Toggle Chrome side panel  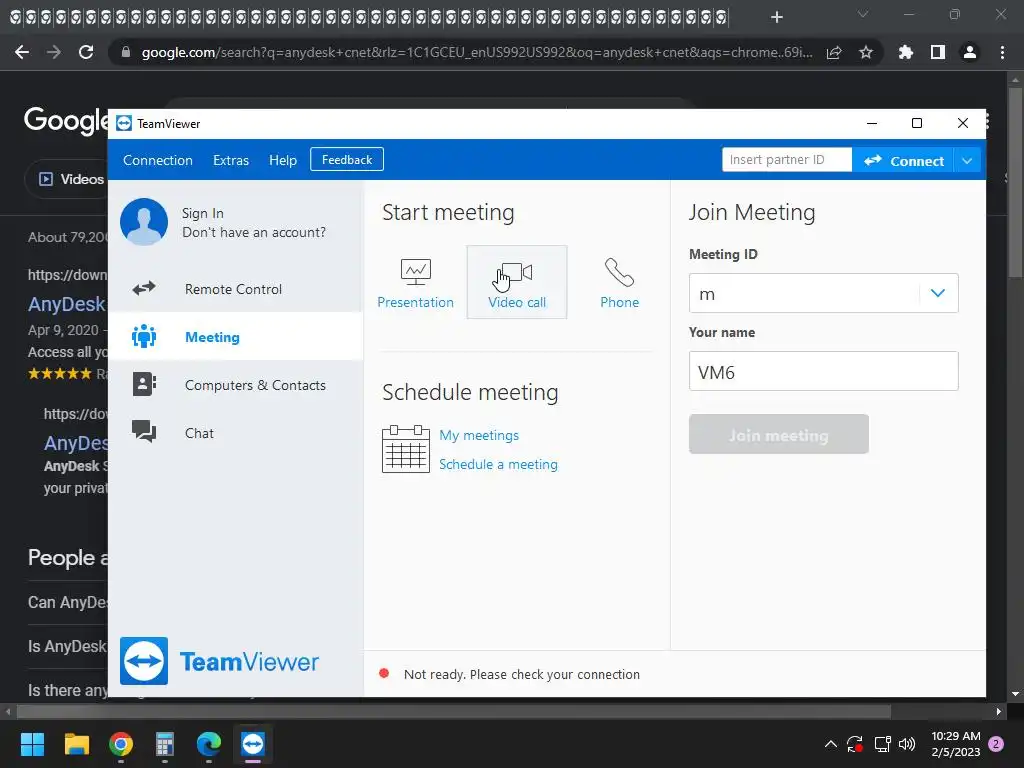click(938, 52)
